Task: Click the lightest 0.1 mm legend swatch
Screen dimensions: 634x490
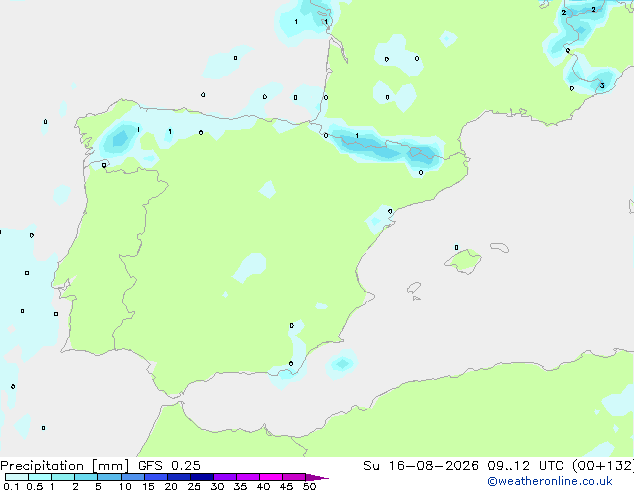Action: (x=17, y=477)
